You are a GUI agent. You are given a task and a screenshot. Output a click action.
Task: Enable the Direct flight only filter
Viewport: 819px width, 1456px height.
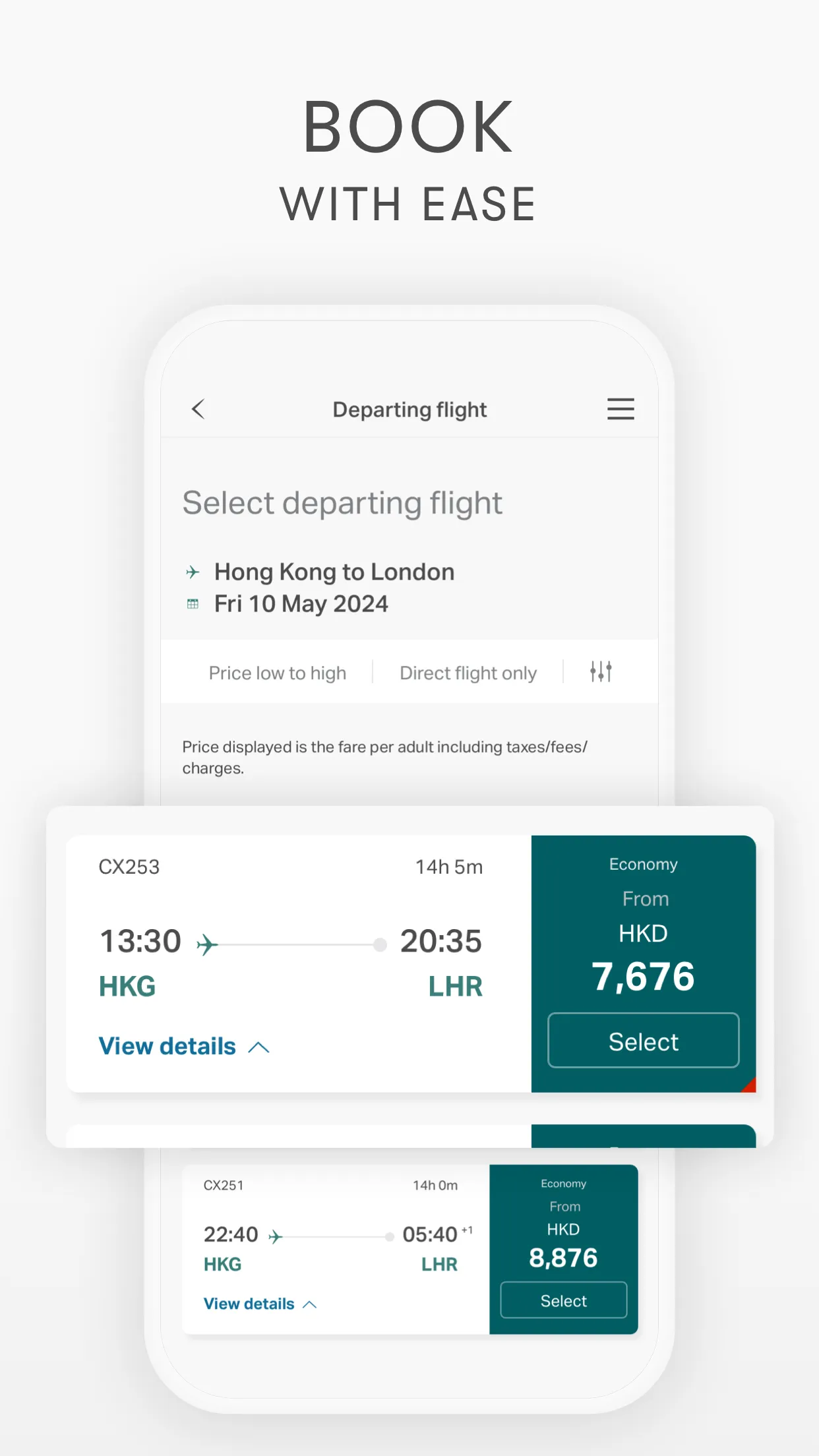467,672
